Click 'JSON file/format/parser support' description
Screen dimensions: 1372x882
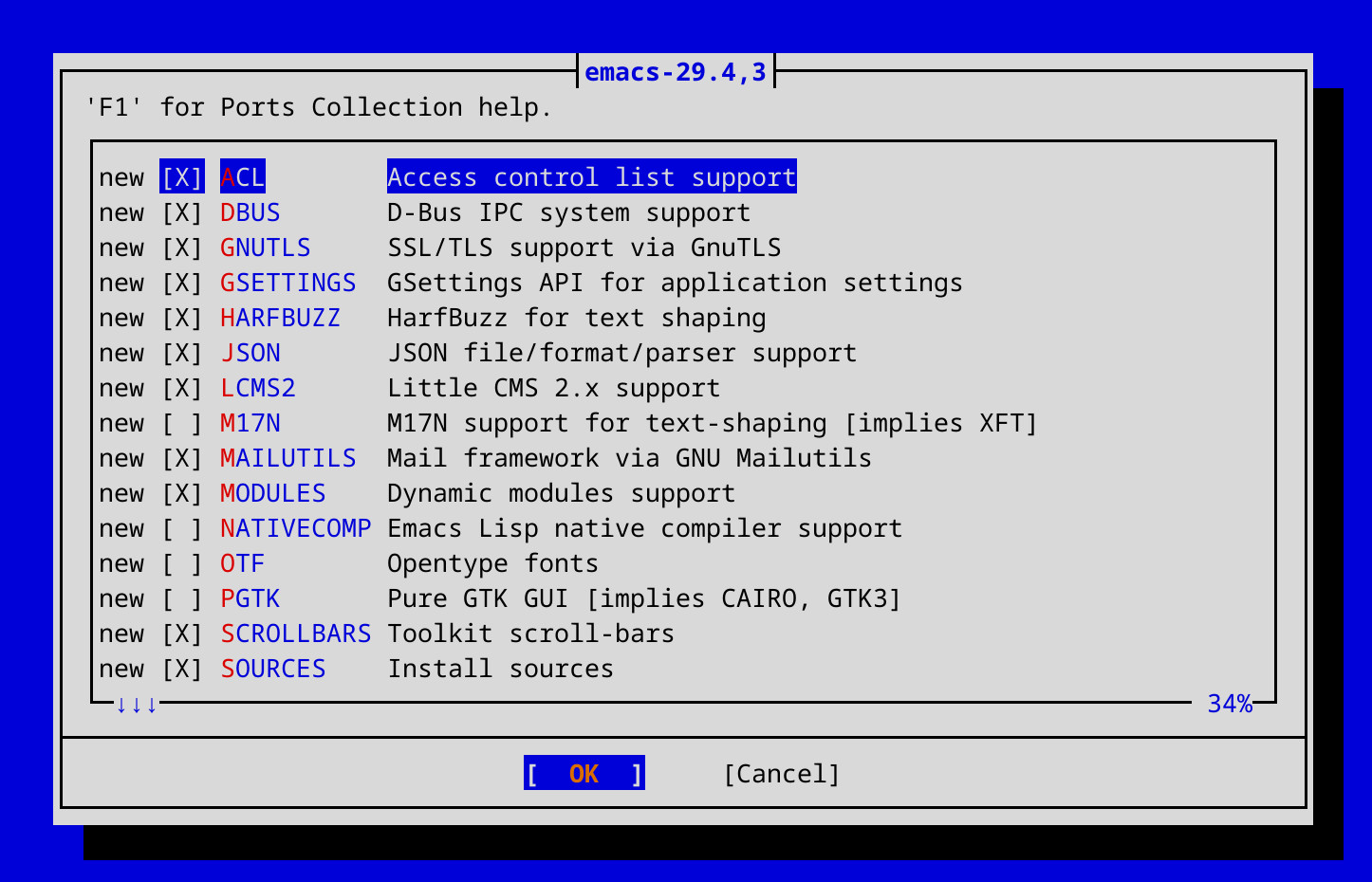point(622,353)
